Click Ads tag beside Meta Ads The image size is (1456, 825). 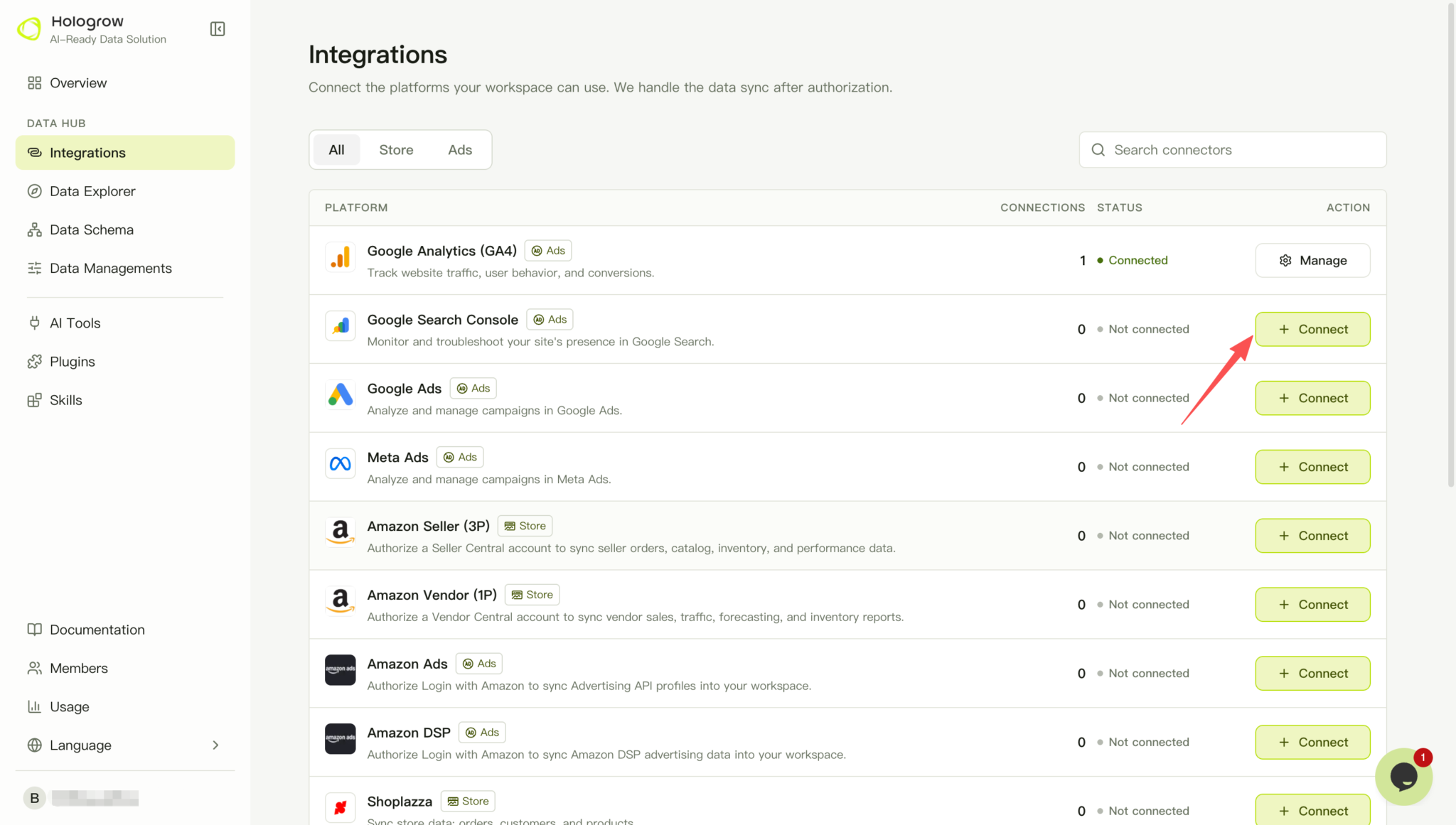tap(460, 458)
